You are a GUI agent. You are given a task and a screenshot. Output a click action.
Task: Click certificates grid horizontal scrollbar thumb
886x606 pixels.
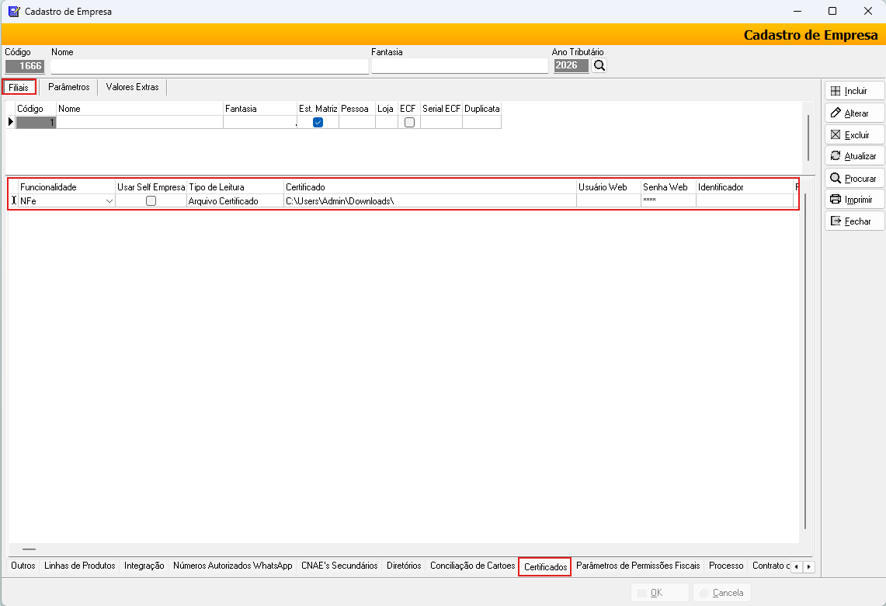pyautogui.click(x=29, y=549)
